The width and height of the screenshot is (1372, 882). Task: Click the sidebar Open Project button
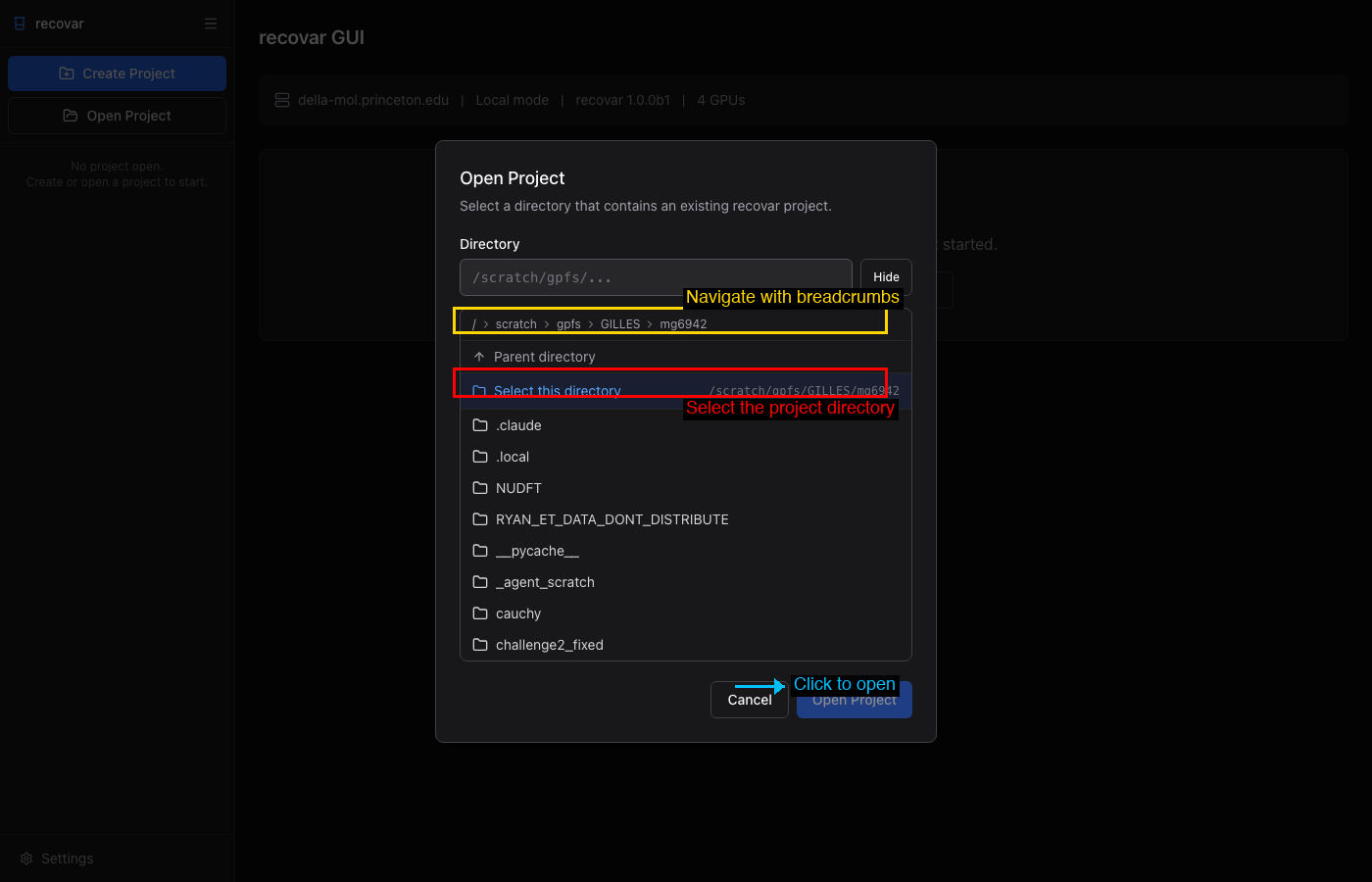point(117,116)
